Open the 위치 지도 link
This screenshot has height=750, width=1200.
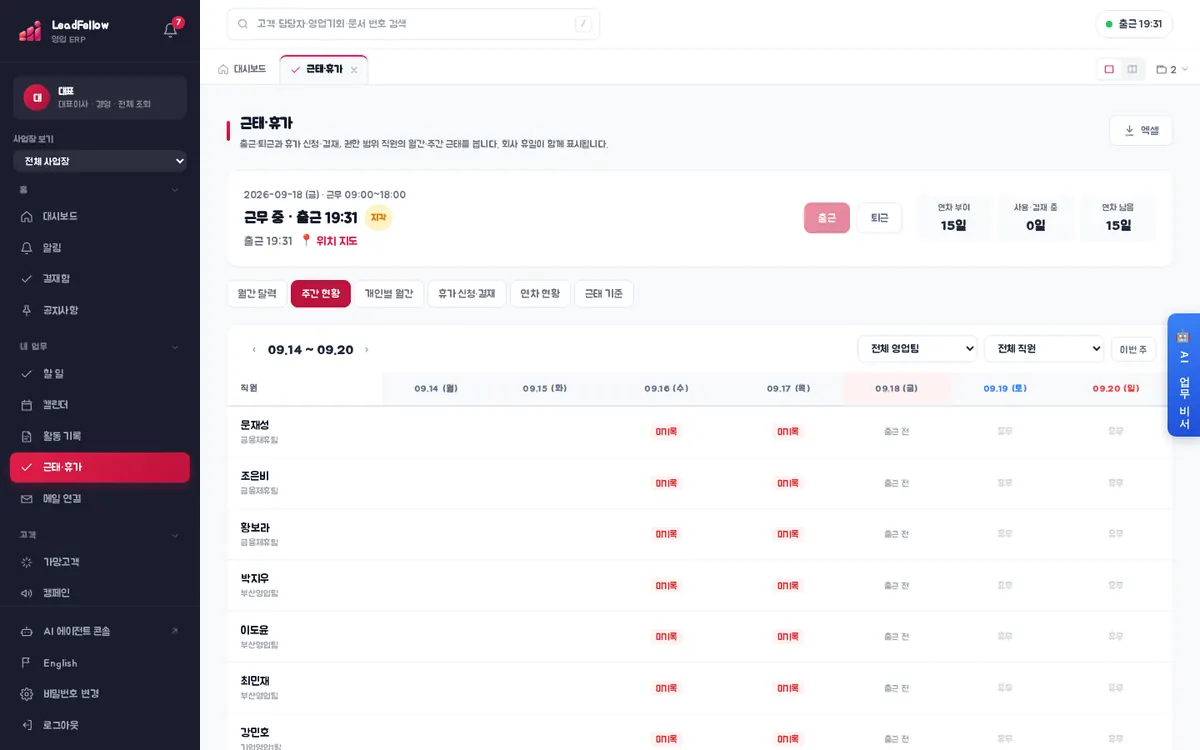pos(336,241)
